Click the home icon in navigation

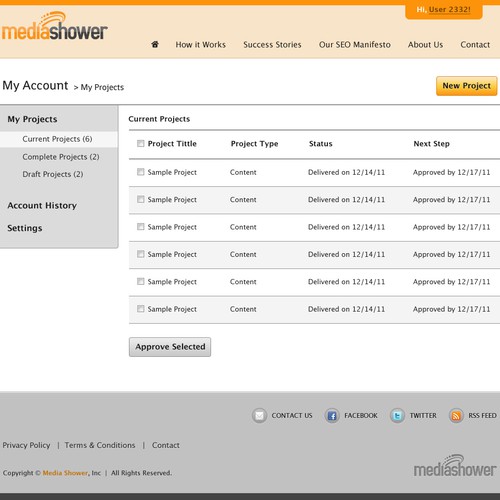tap(155, 44)
